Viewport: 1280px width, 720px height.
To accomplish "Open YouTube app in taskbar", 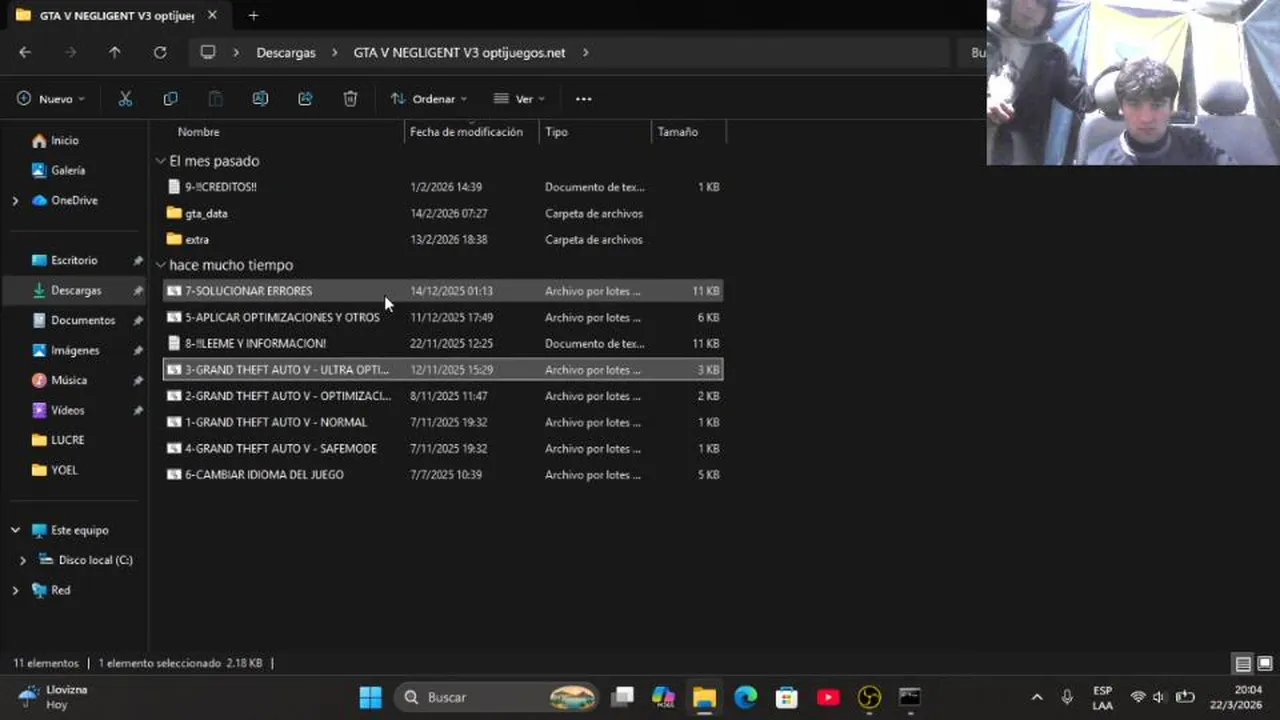I will point(828,697).
